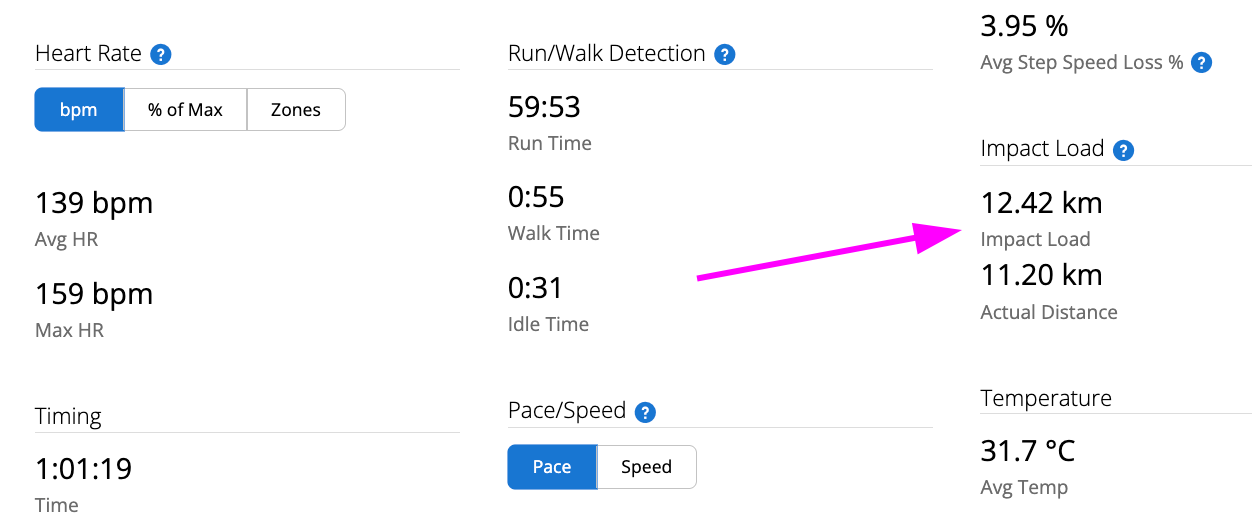The height and width of the screenshot is (524, 1252).
Task: Open help for Avg Step Speed Loss
Action: (x=1202, y=63)
